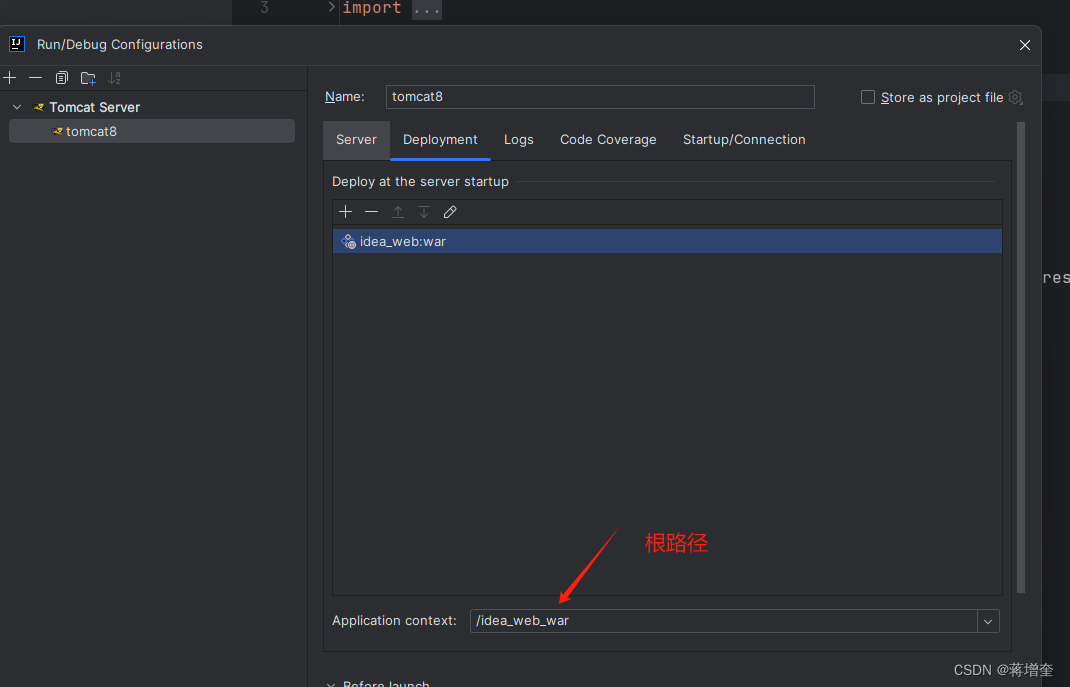Copy the selected configuration
1070x687 pixels.
point(61,78)
